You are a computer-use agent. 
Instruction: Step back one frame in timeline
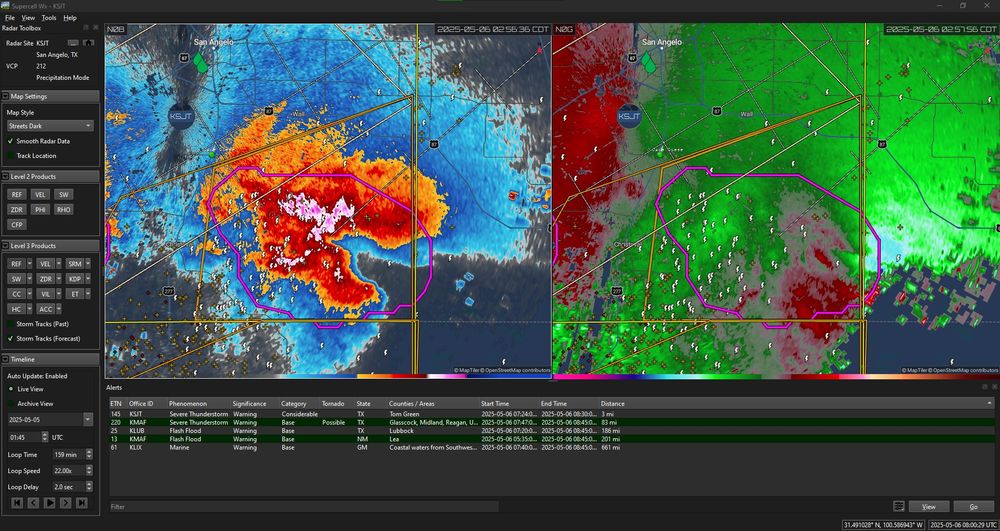point(33,503)
